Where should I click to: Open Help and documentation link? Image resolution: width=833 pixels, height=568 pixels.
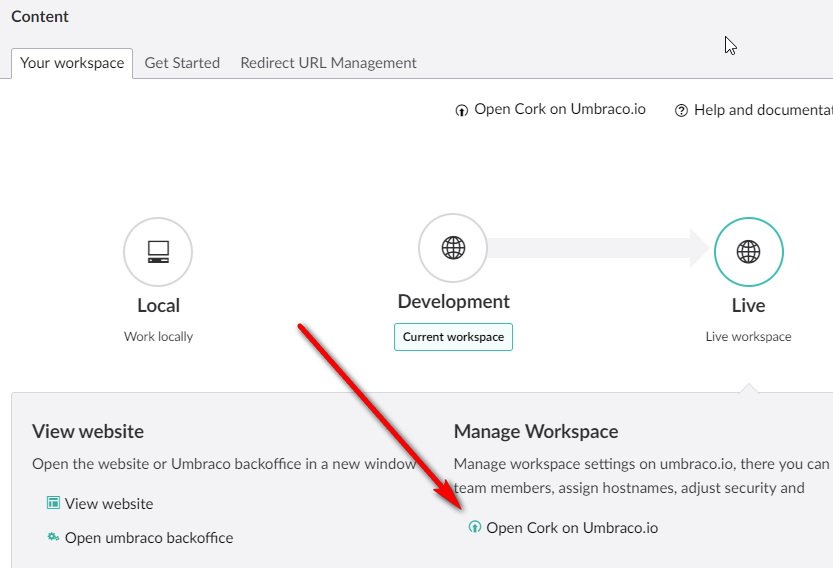click(x=763, y=110)
